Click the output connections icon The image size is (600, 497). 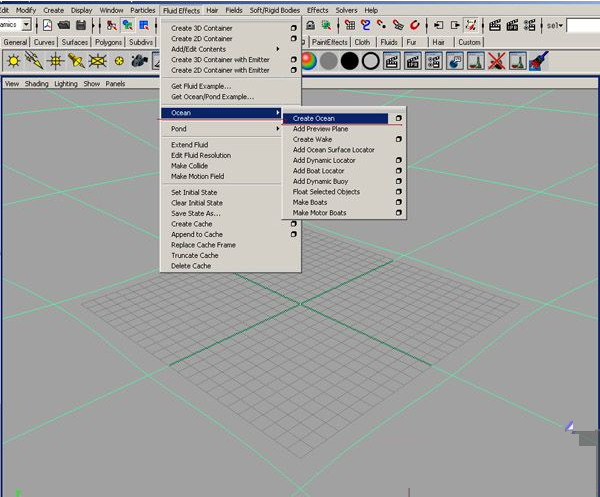click(455, 25)
